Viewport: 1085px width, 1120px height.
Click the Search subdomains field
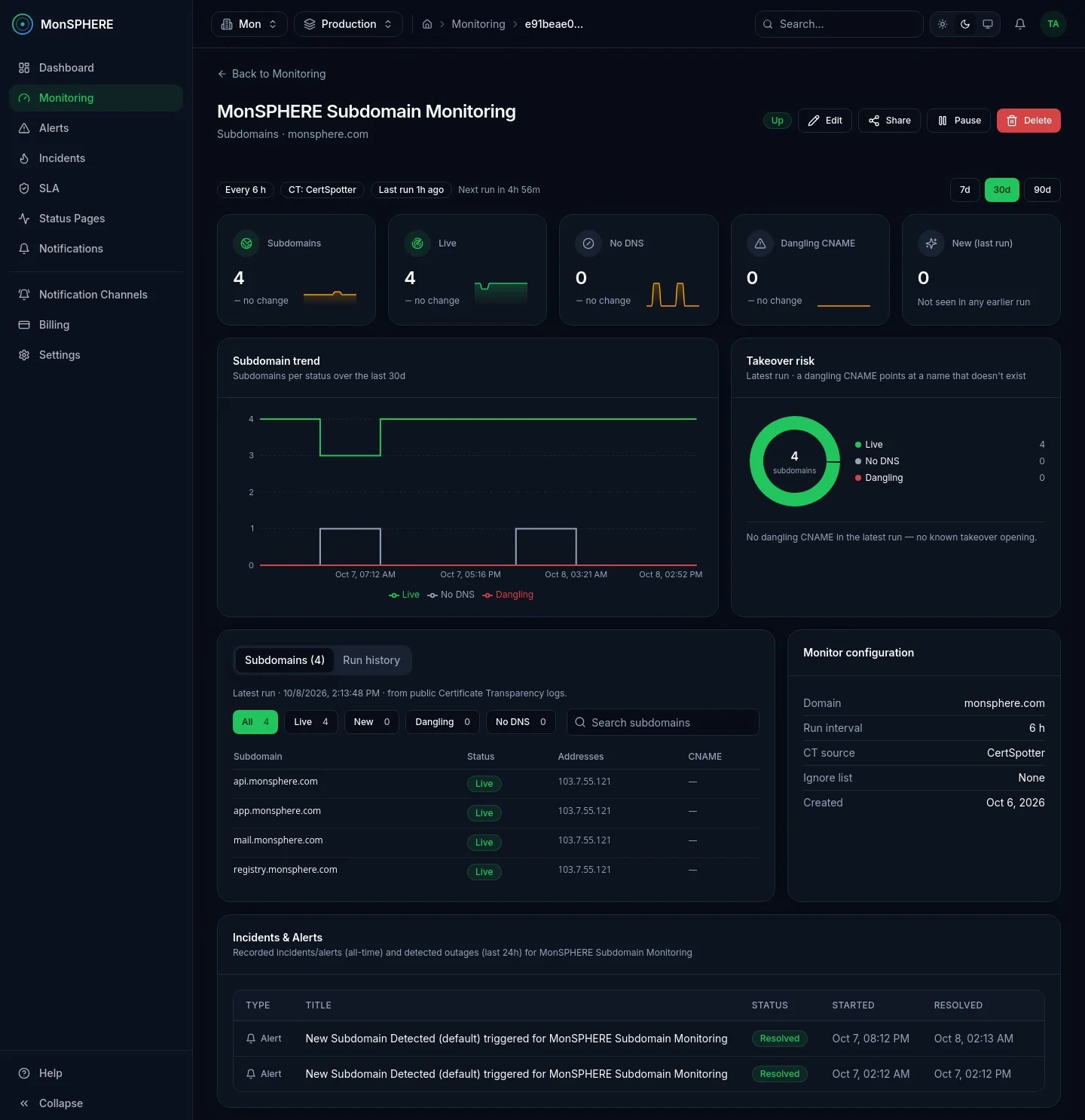coord(663,722)
